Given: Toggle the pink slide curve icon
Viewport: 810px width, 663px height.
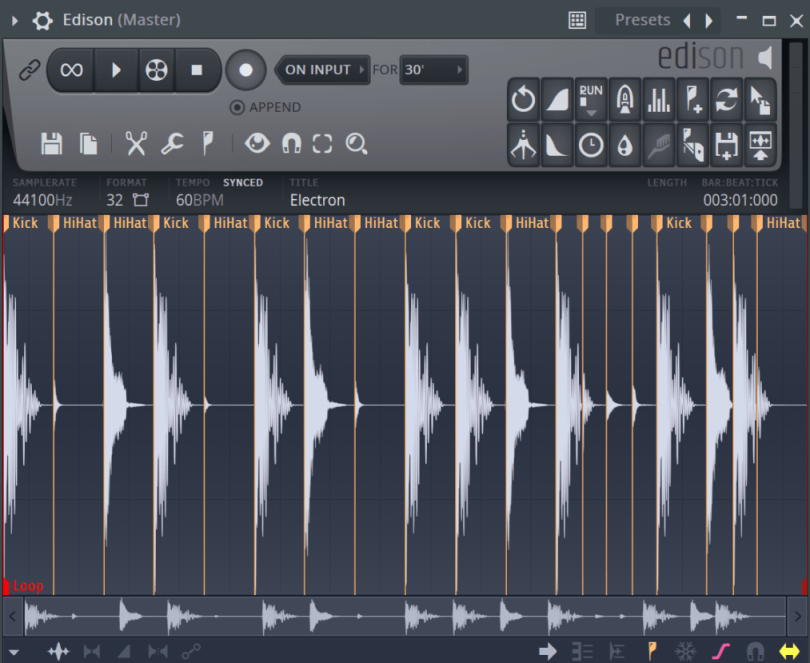Looking at the screenshot, I should click(721, 652).
